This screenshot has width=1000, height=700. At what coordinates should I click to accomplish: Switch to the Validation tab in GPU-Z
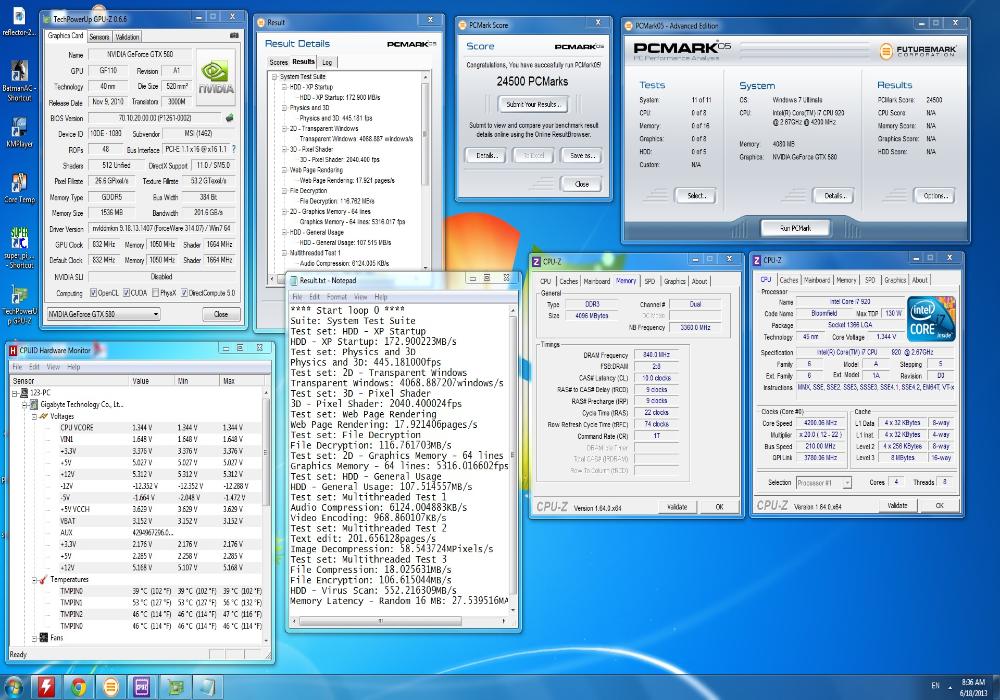tap(127, 37)
